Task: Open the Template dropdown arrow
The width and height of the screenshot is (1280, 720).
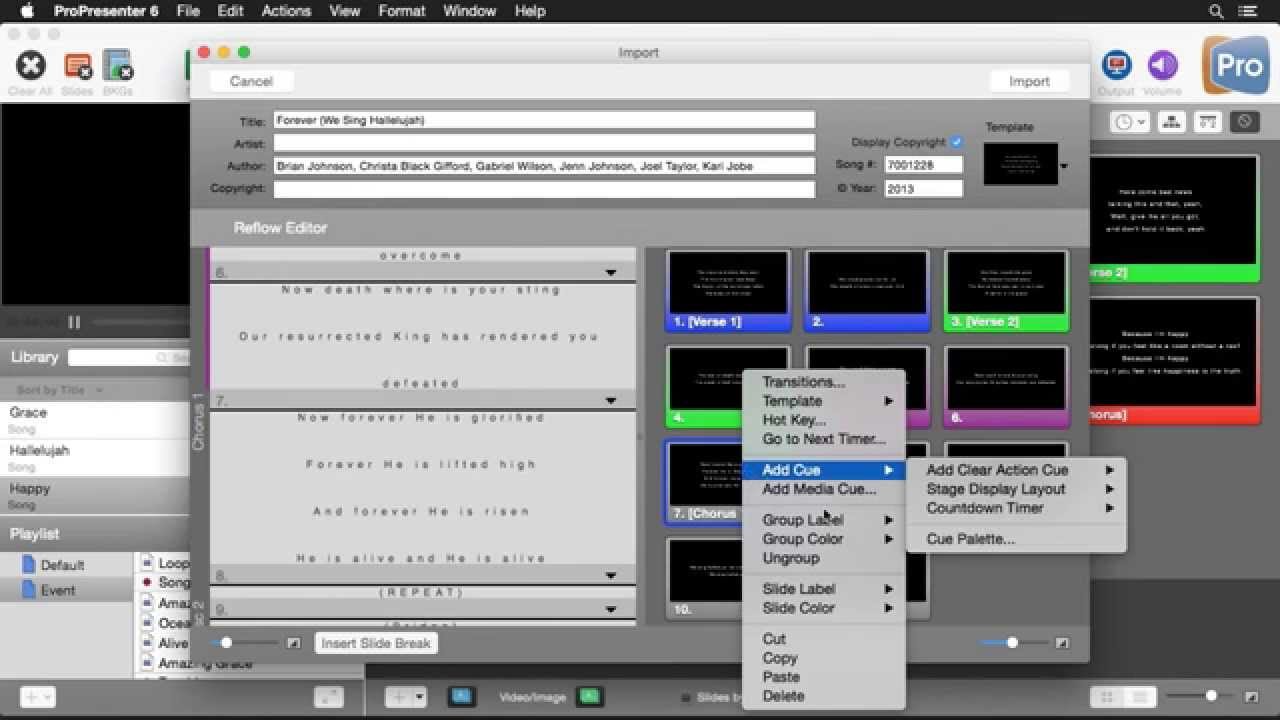Action: click(1064, 166)
